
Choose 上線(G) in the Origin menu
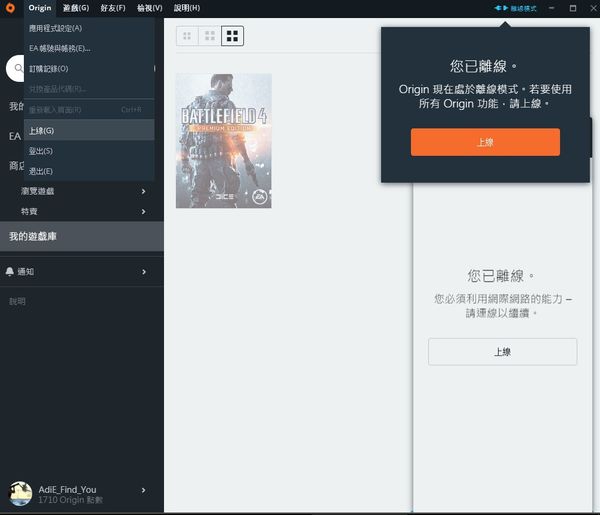point(42,130)
